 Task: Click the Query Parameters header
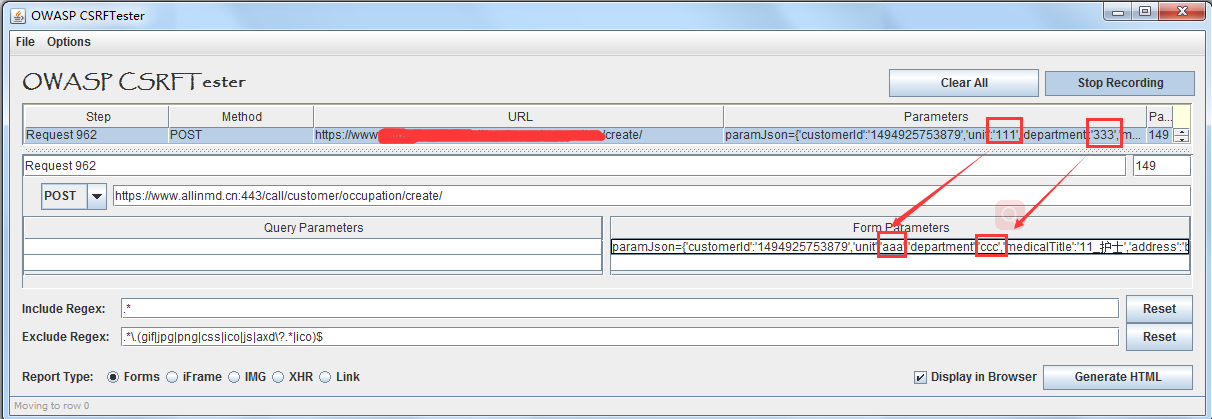tap(313, 227)
